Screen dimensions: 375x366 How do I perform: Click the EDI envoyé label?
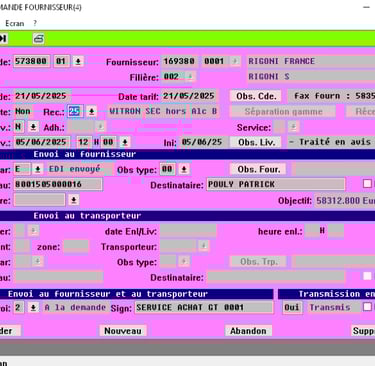75,169
